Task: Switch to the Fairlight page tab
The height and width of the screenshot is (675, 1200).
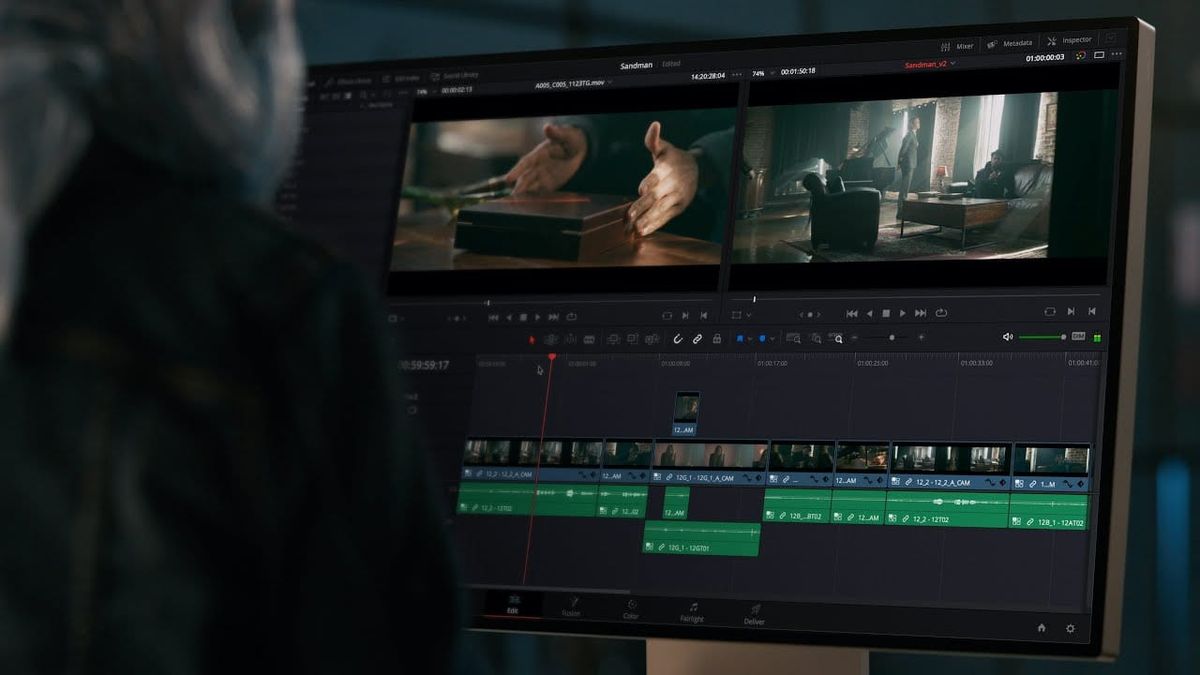Action: (692, 612)
